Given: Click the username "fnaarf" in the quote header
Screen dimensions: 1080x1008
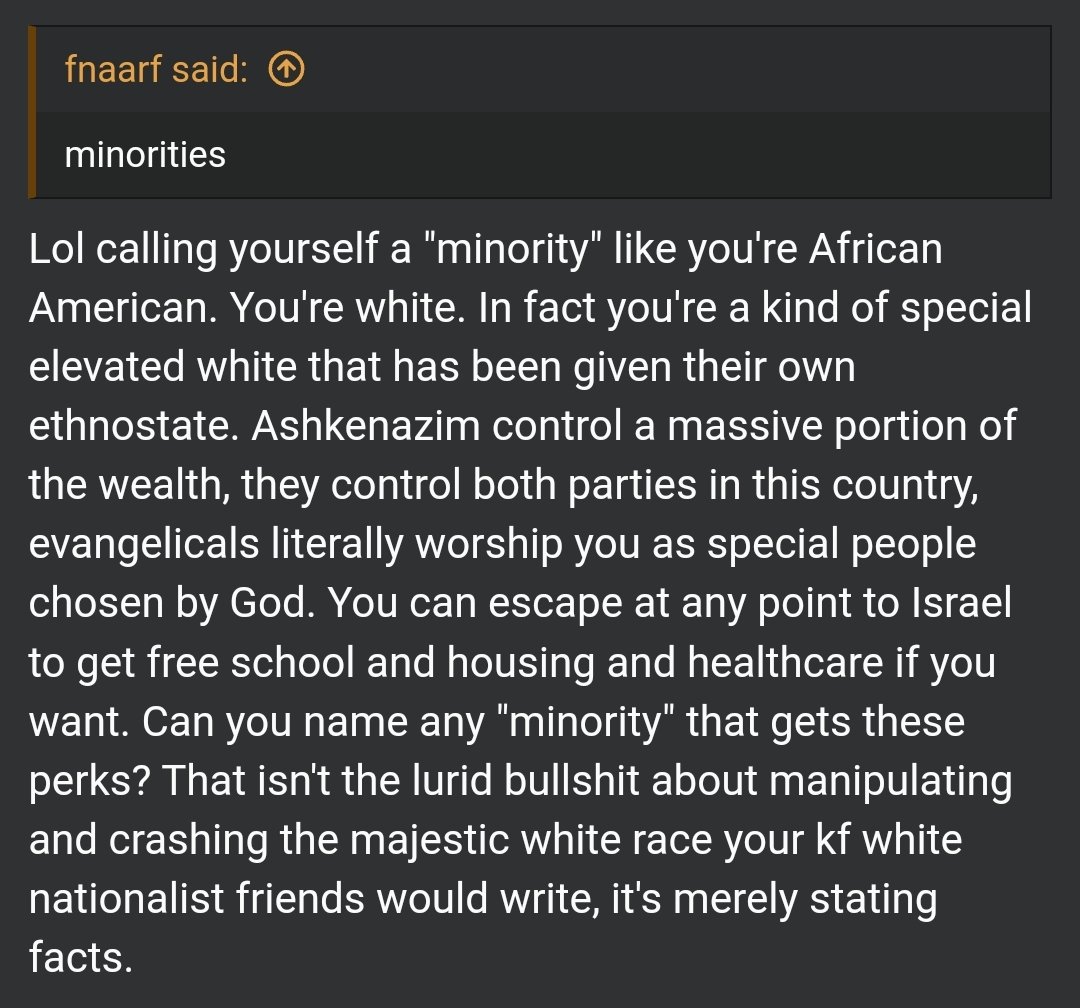Looking at the screenshot, I should click(112, 70).
